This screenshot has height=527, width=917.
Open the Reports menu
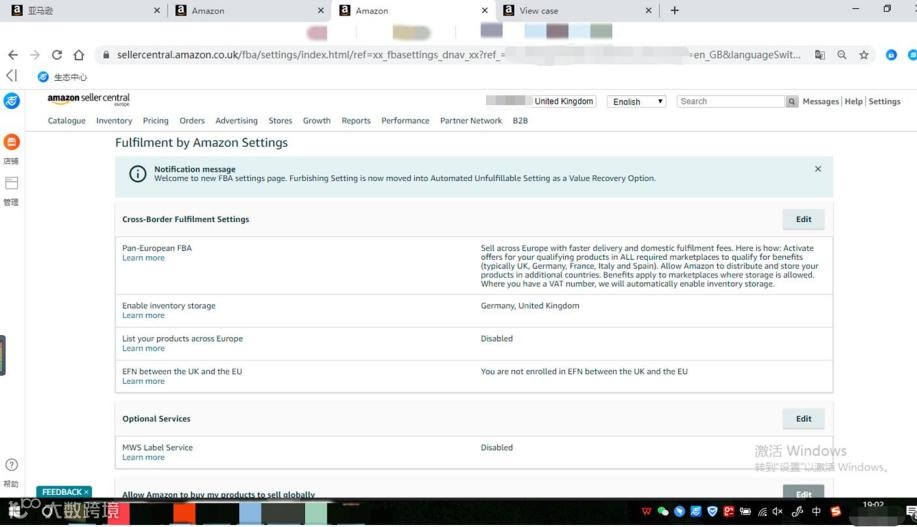356,120
